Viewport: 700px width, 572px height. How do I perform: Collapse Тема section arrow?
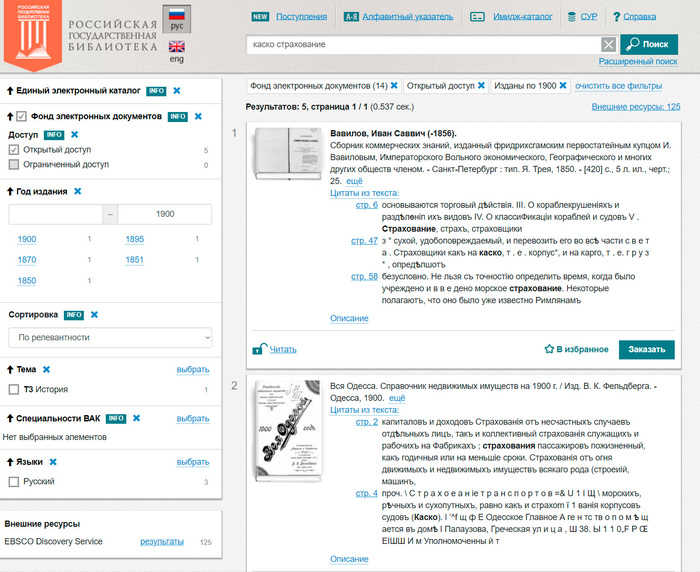click(x=10, y=369)
